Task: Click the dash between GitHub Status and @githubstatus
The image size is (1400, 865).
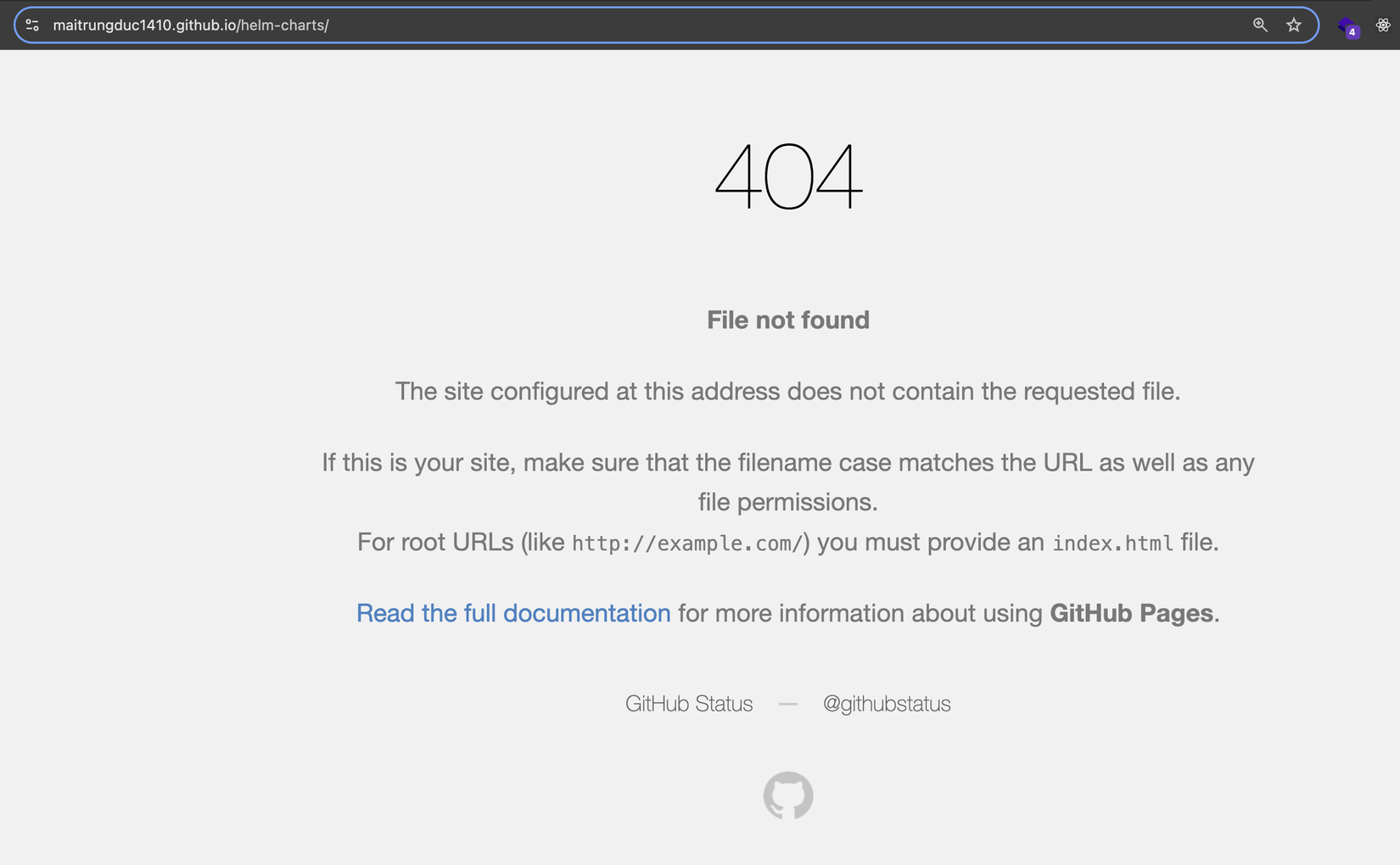Action: [x=787, y=704]
